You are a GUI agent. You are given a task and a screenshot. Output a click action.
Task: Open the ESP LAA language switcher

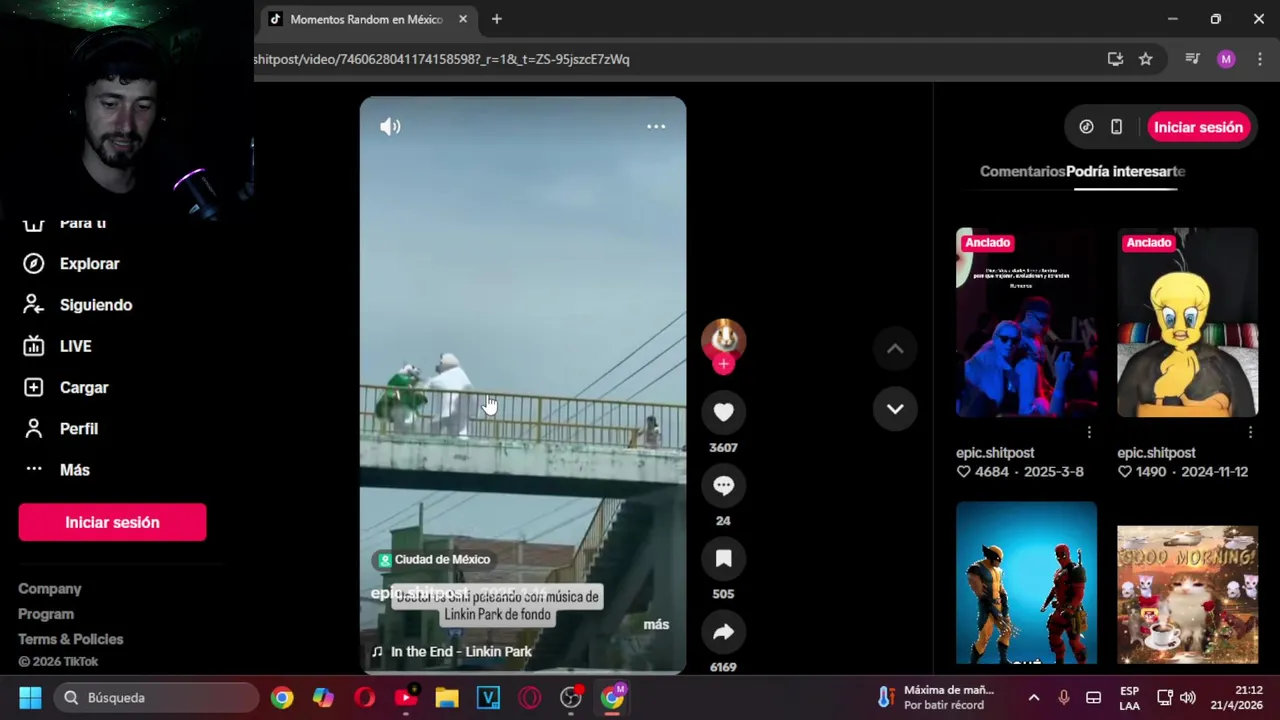coord(1129,698)
